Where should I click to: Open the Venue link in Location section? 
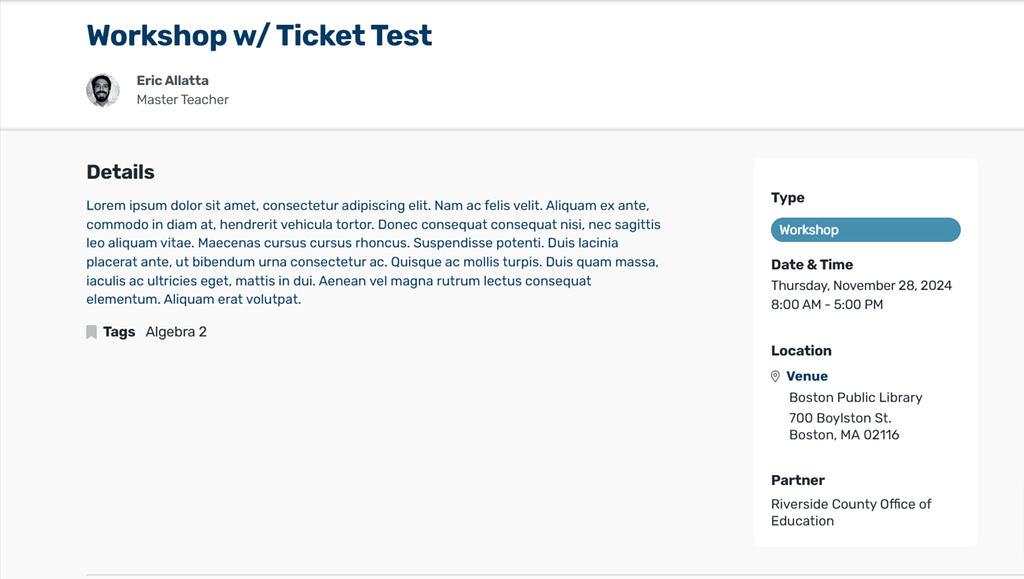click(806, 376)
